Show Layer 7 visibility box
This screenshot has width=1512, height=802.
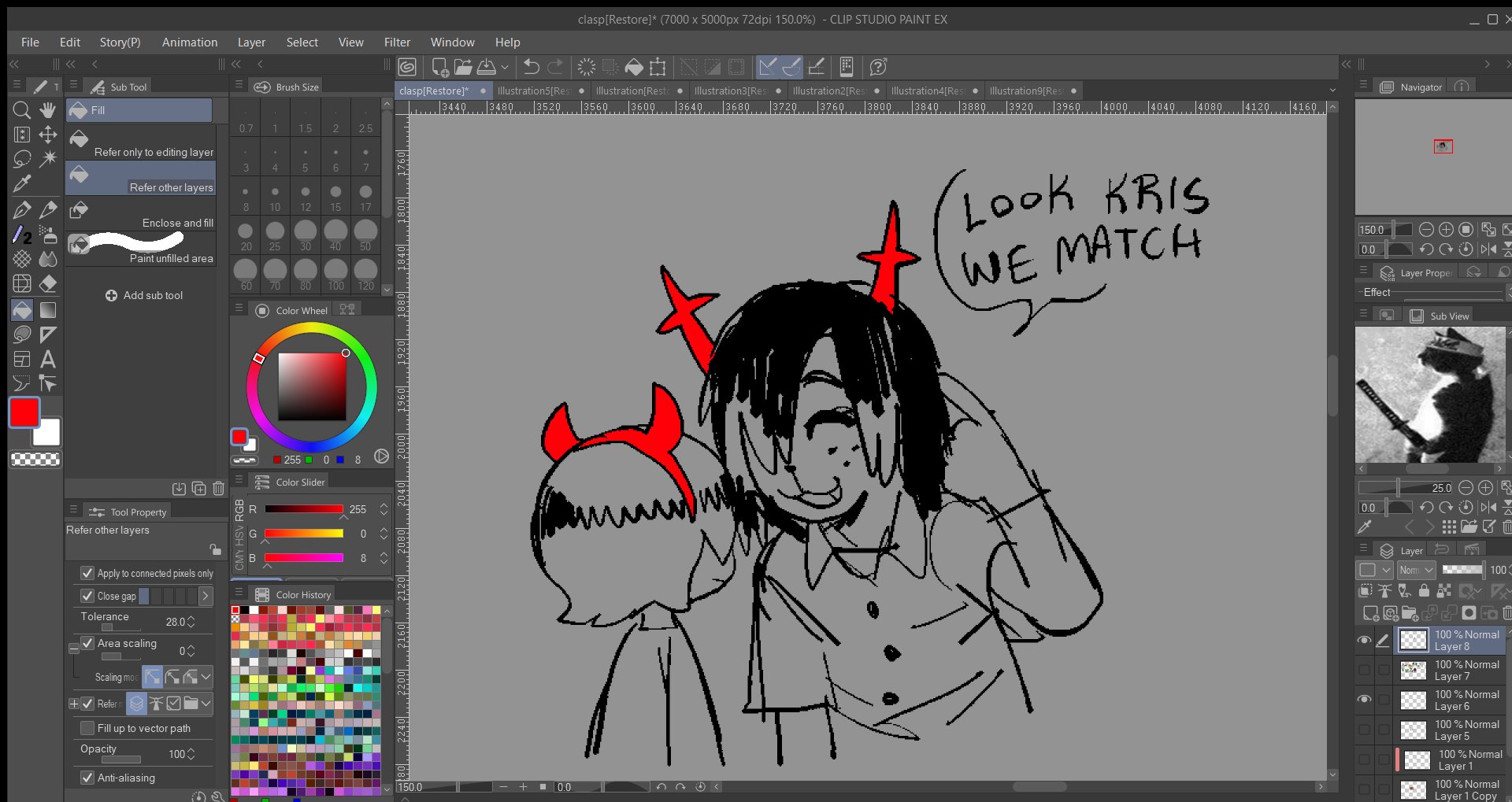click(x=1364, y=670)
